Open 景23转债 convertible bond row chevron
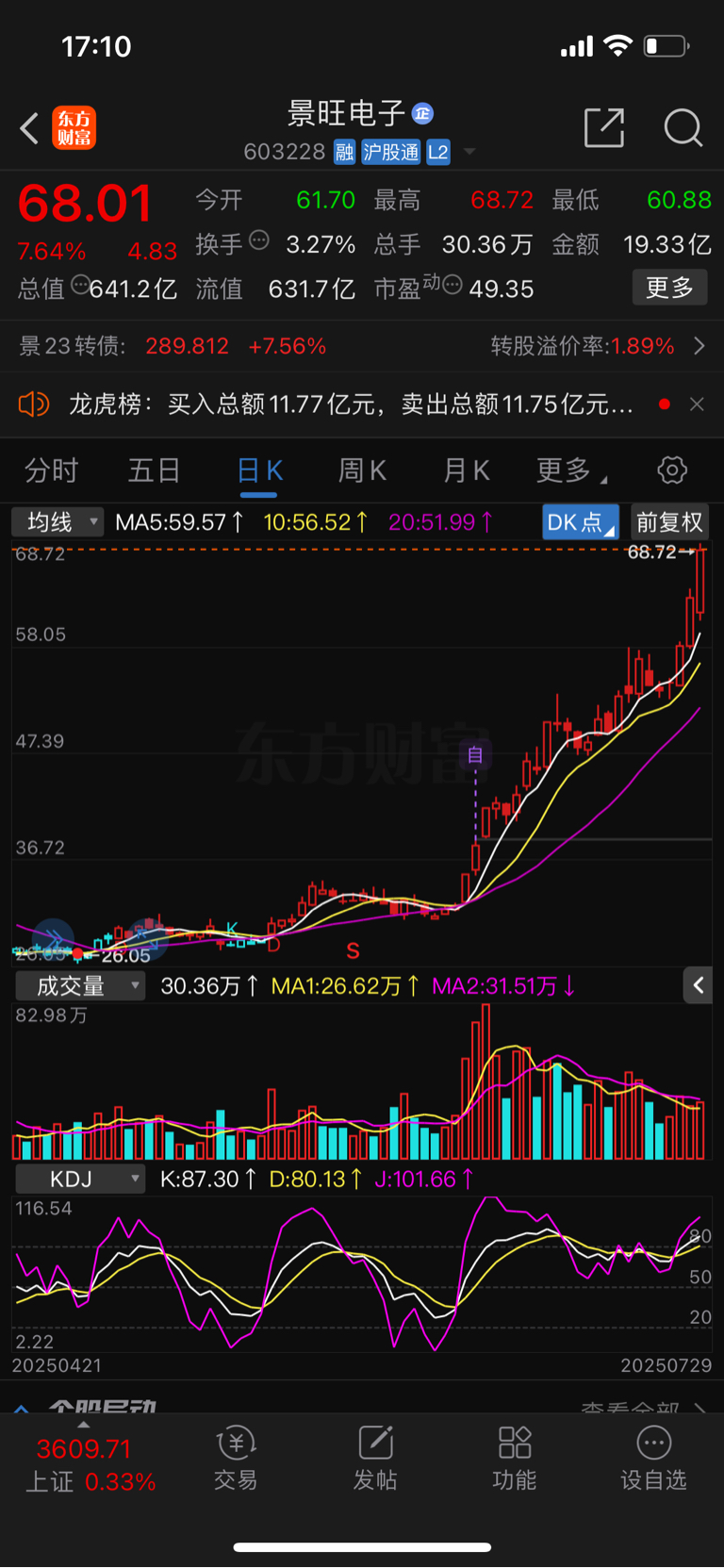 point(699,346)
